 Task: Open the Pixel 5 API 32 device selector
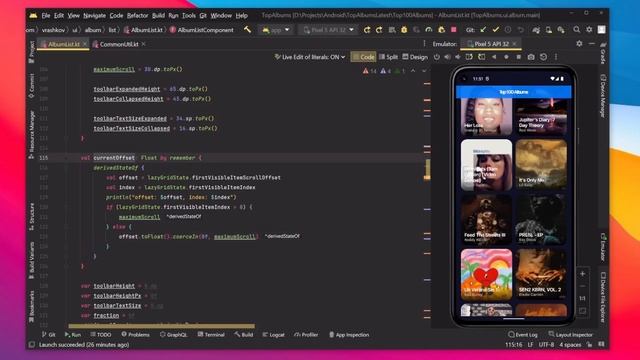(329, 30)
